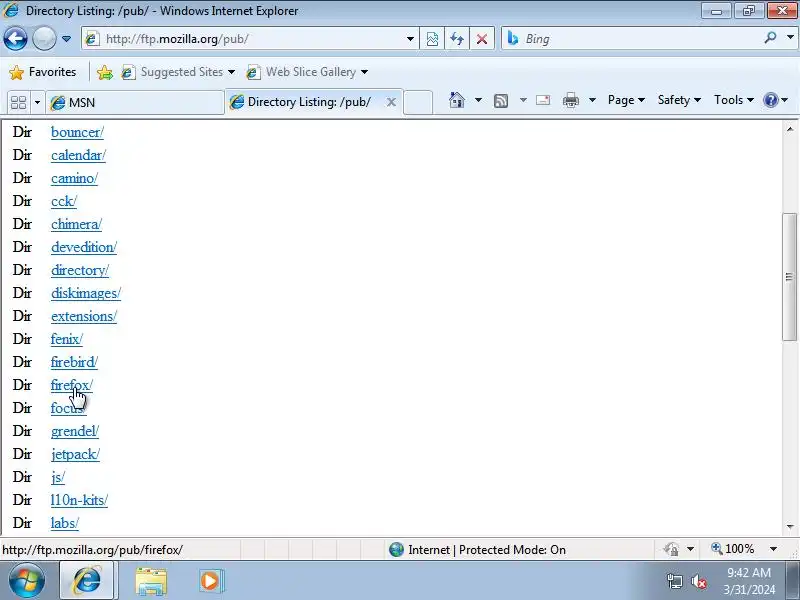
Task: Click the 100% zoom level button
Action: [x=733, y=549]
